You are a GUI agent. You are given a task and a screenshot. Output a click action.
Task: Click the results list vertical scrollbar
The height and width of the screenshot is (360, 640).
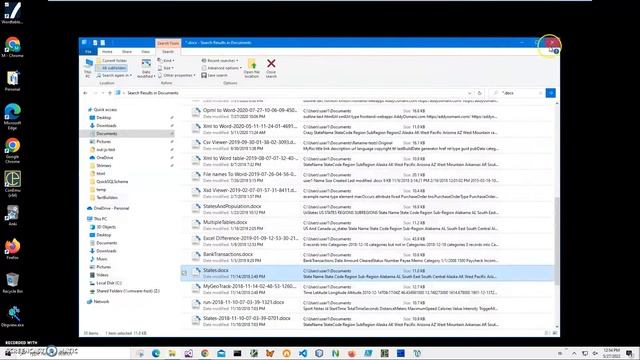tap(557, 241)
